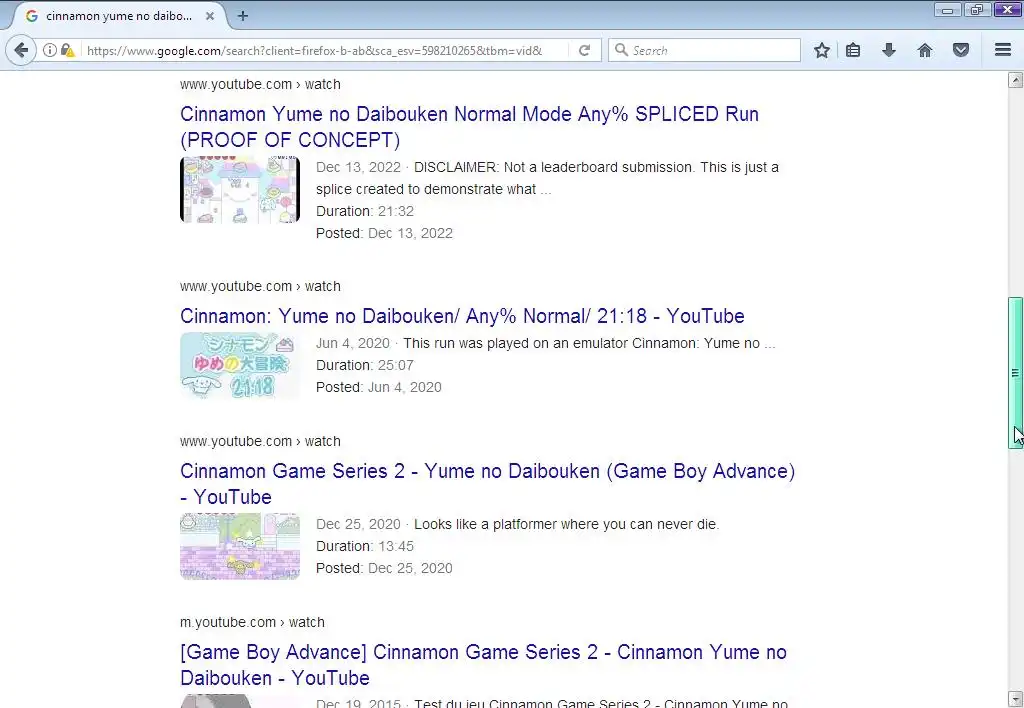1024x708 pixels.
Task: Click 'Looks like a platformer' snippet text
Action: coord(566,524)
